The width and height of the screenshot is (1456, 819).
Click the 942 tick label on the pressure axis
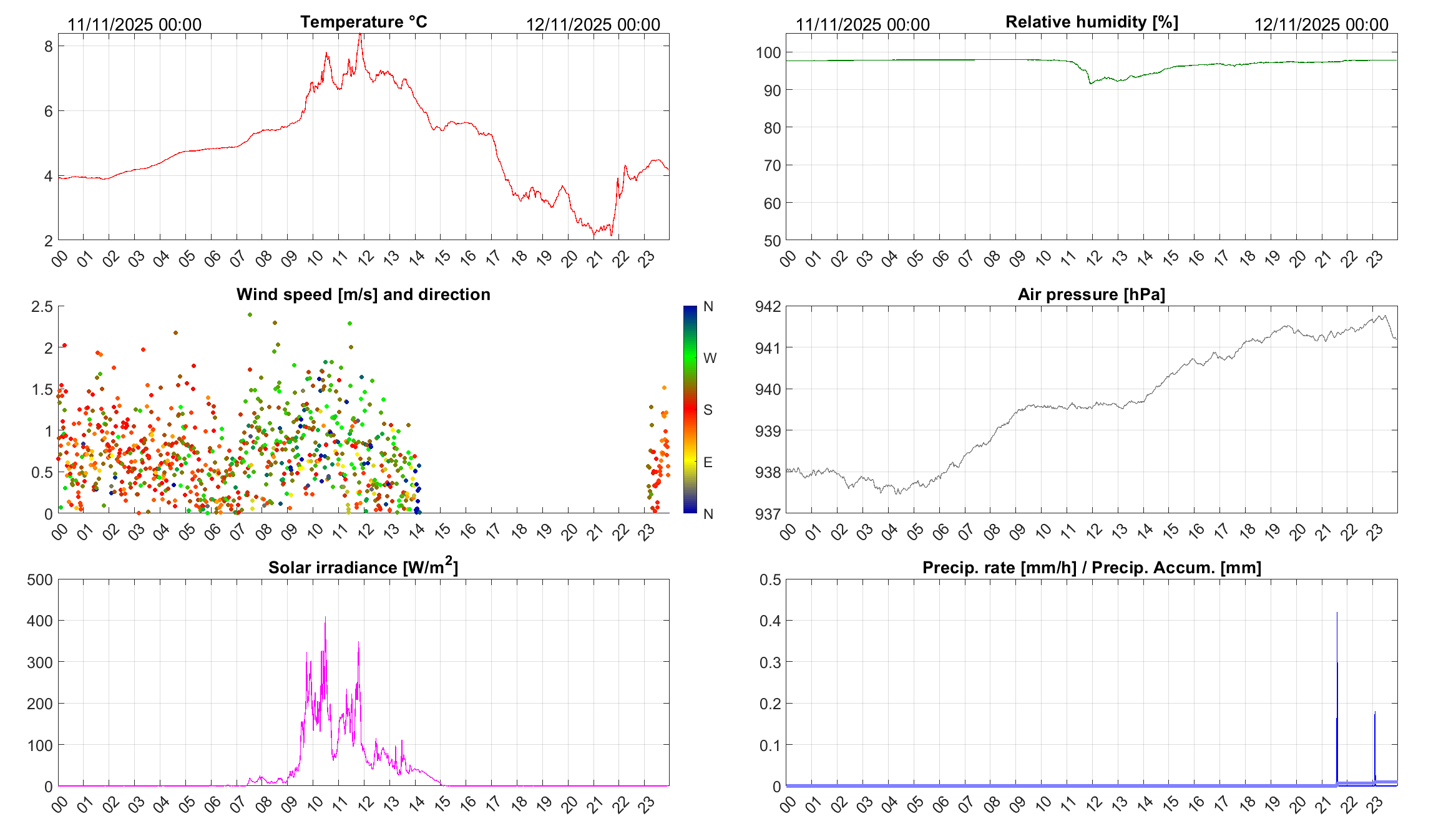coord(768,306)
